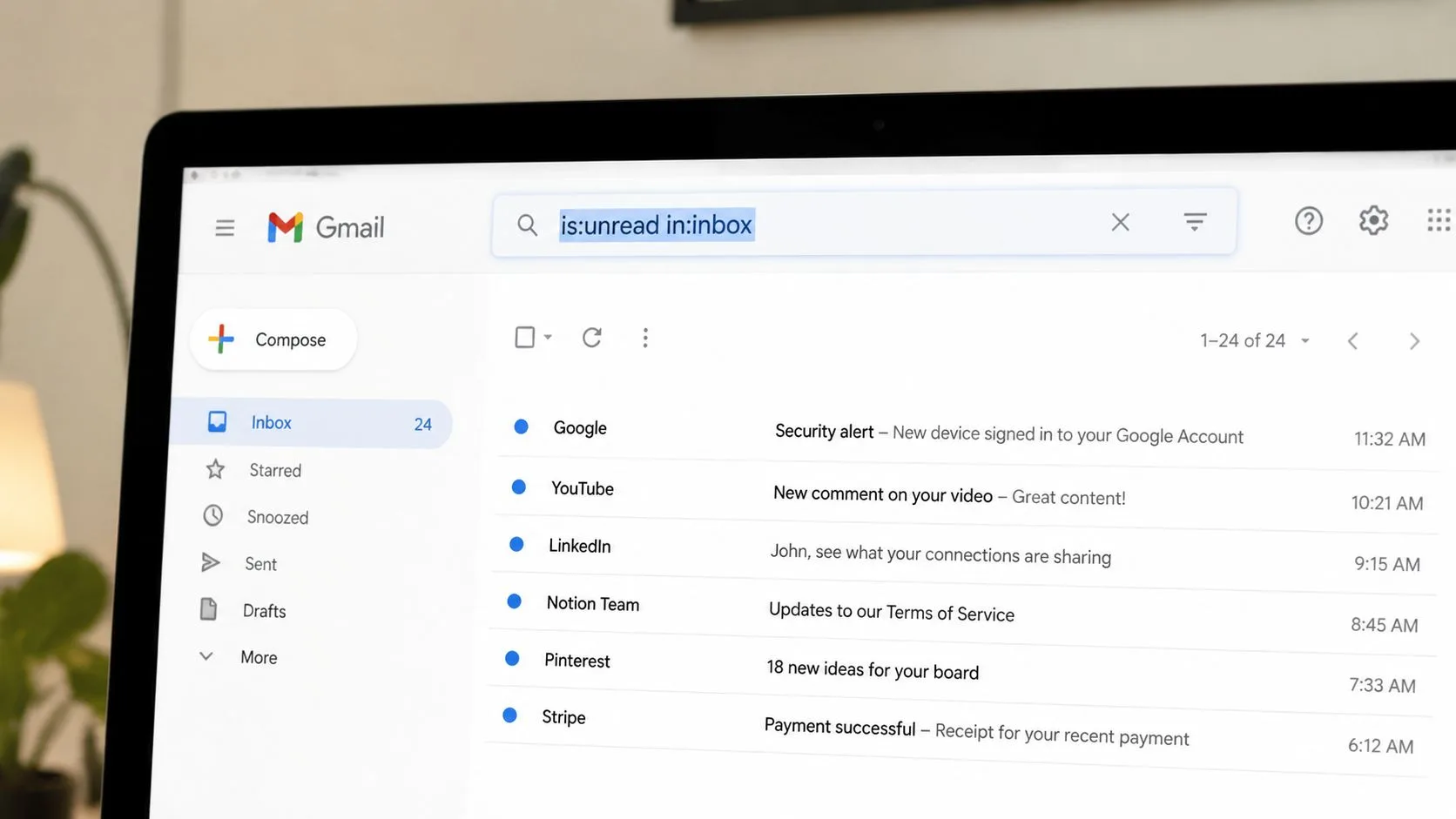Open the Support help icon
This screenshot has width=1456, height=819.
point(1308,221)
